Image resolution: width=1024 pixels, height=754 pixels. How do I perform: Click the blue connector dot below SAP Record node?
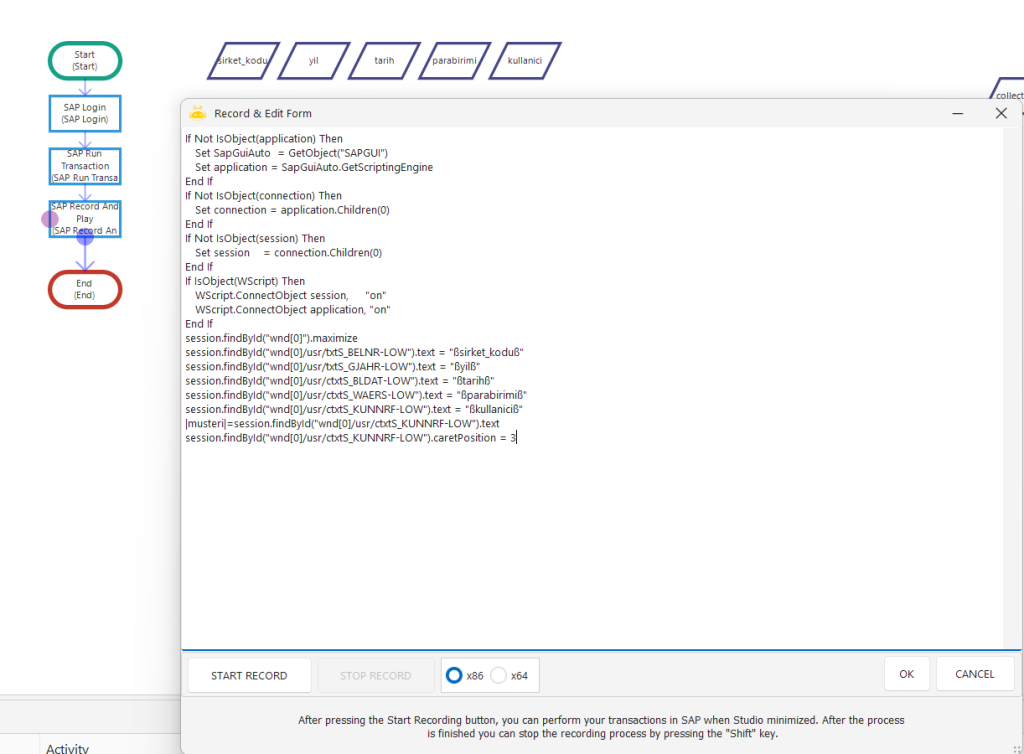(x=85, y=237)
